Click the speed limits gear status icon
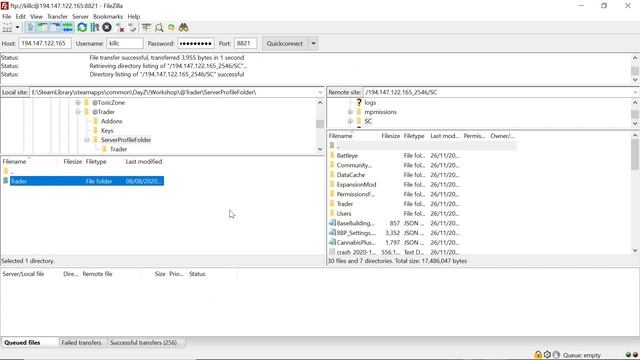Screen dimensions: 640x360 tap(547, 355)
